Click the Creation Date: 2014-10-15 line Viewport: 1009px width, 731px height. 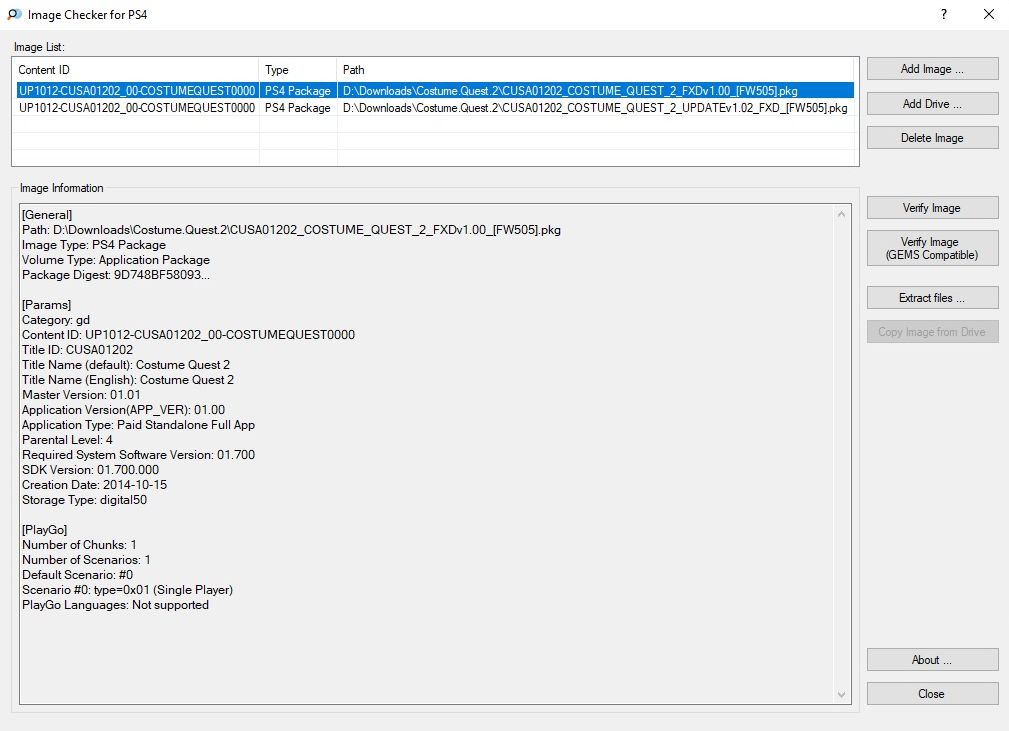pos(95,485)
